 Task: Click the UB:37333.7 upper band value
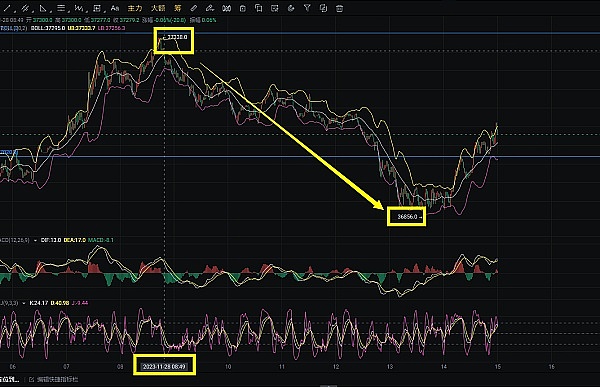coord(82,28)
